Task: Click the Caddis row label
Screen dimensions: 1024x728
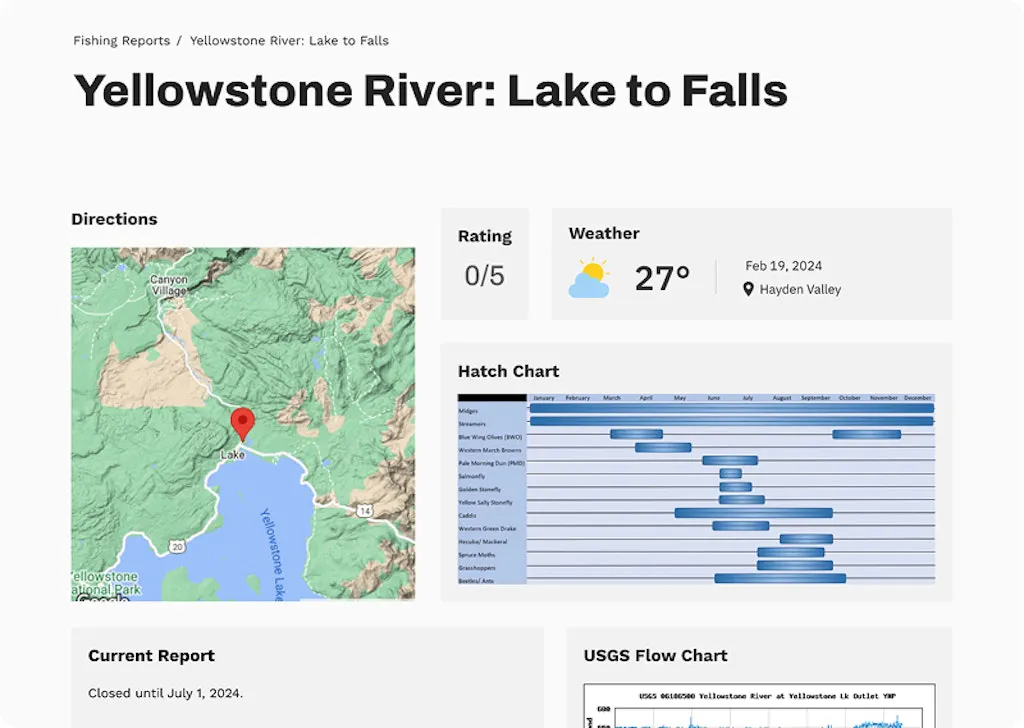Action: pyautogui.click(x=467, y=515)
